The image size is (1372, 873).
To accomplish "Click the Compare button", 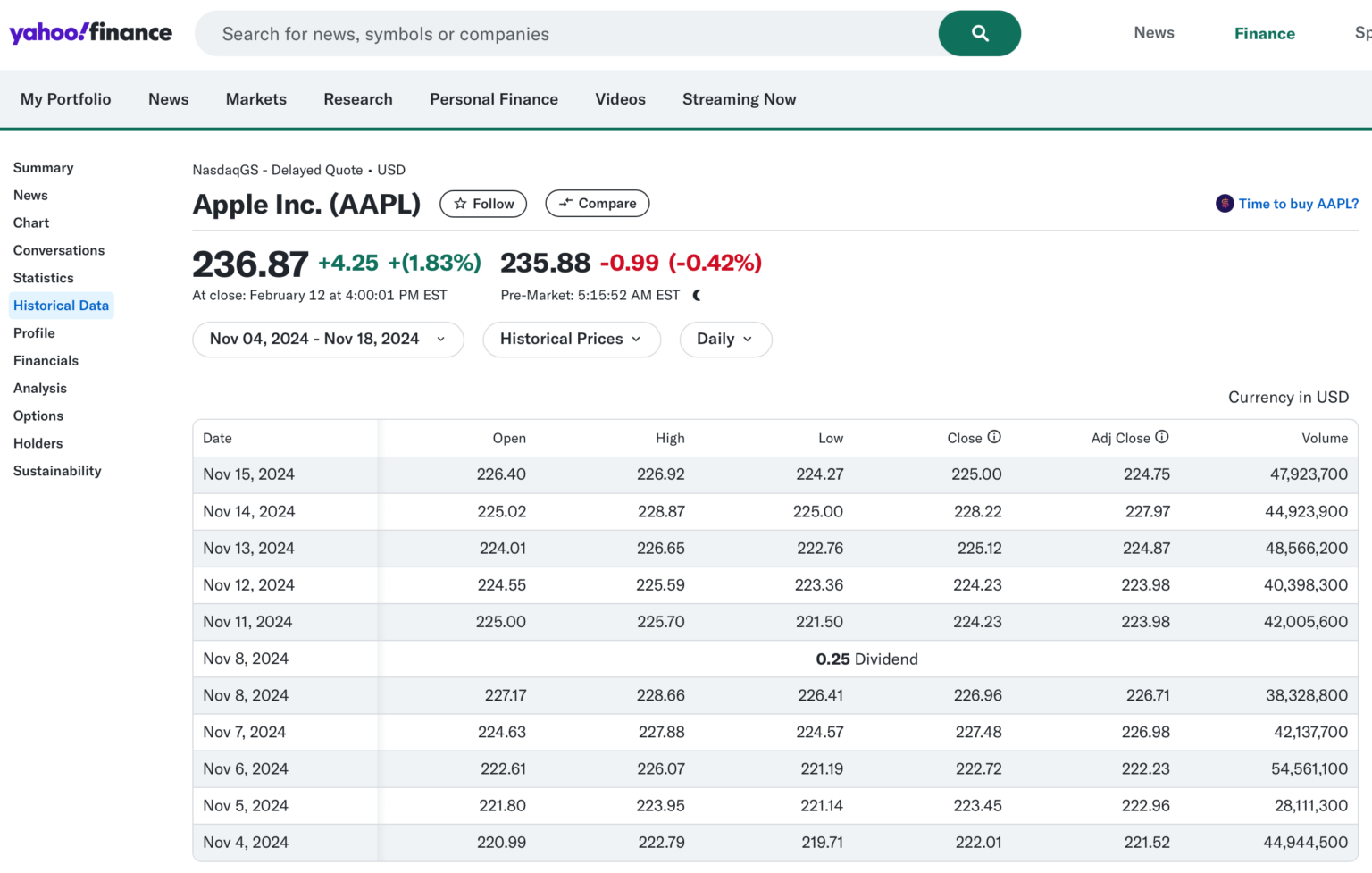I will click(x=598, y=204).
